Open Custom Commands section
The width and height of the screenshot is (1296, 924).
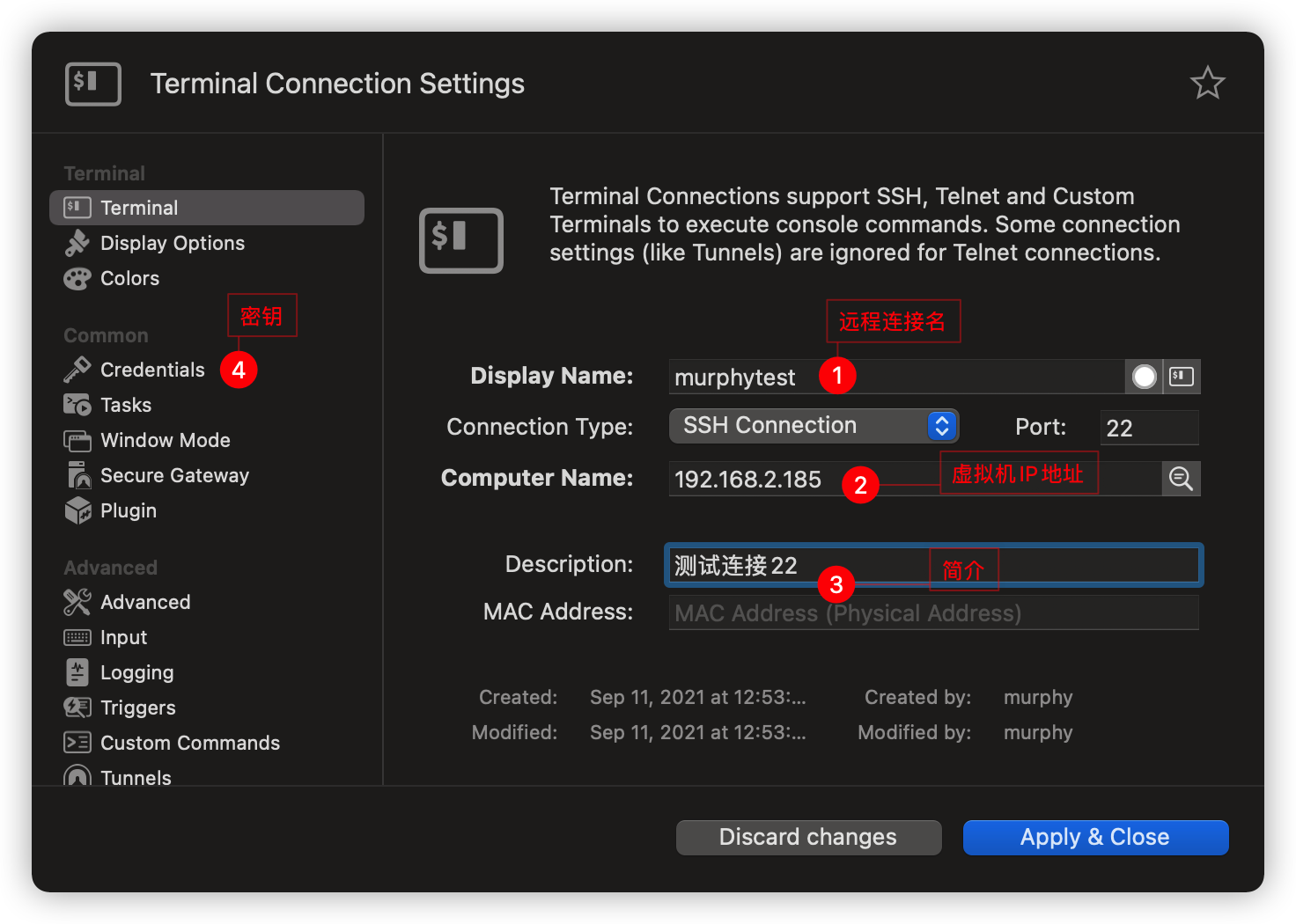(189, 743)
